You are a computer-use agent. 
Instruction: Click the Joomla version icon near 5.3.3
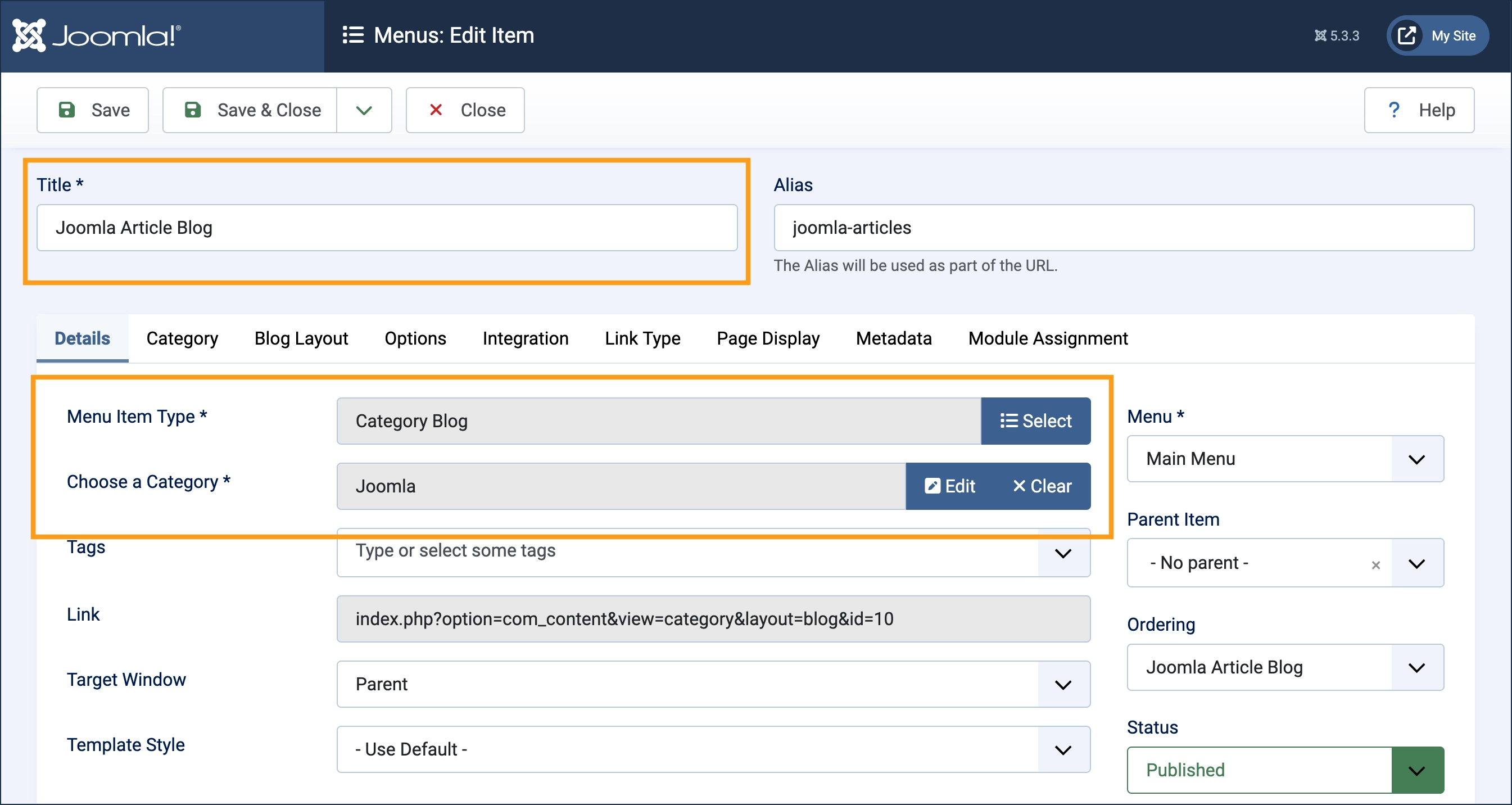pyautogui.click(x=1321, y=35)
